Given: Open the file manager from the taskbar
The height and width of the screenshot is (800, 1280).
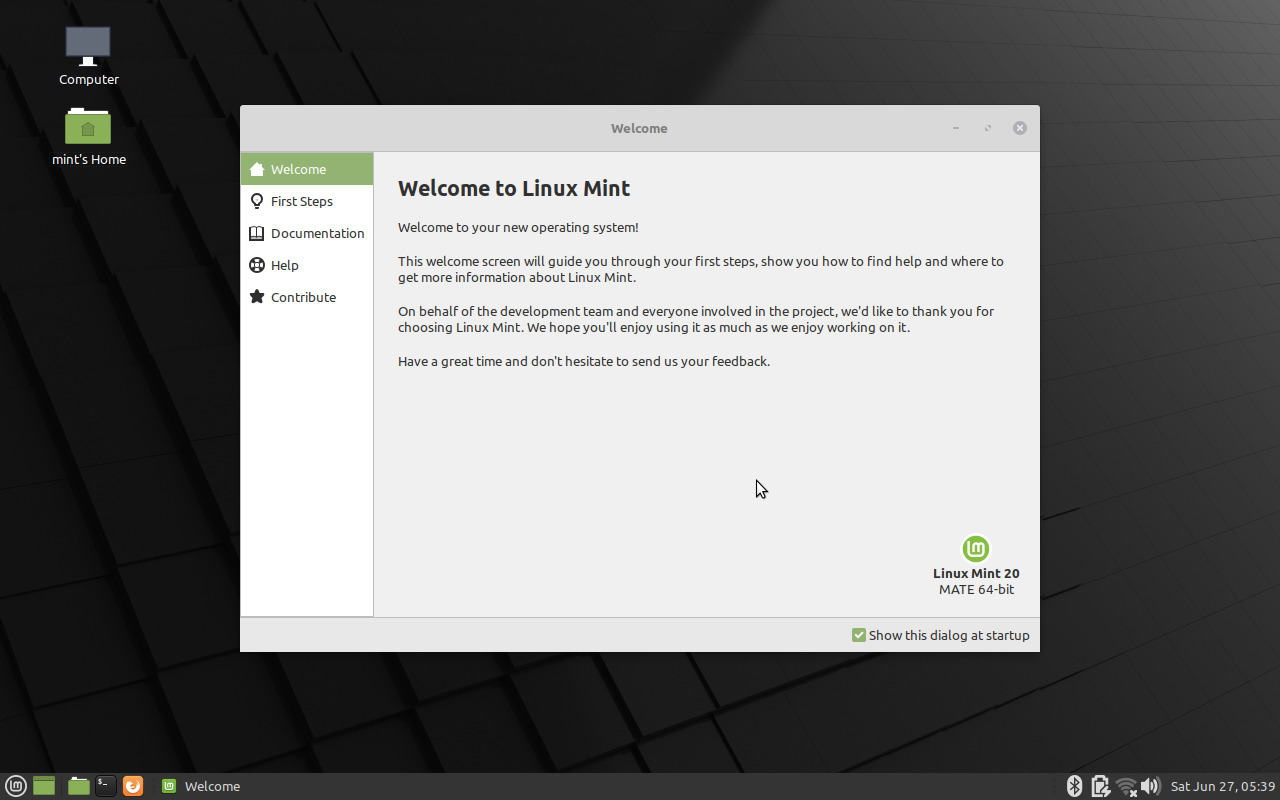Looking at the screenshot, I should click(78, 786).
